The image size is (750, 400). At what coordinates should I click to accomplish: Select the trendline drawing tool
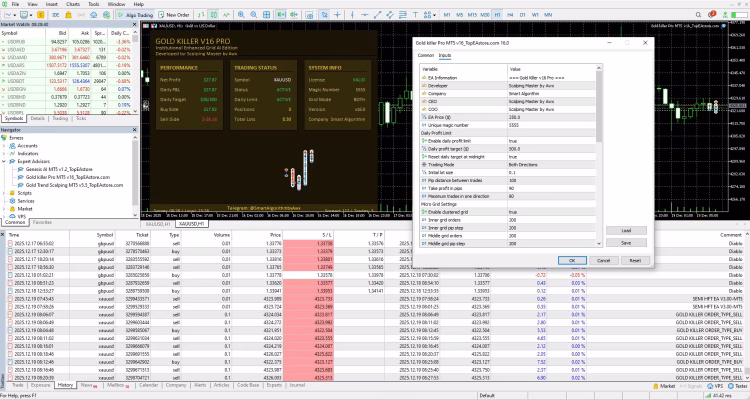pos(377,15)
